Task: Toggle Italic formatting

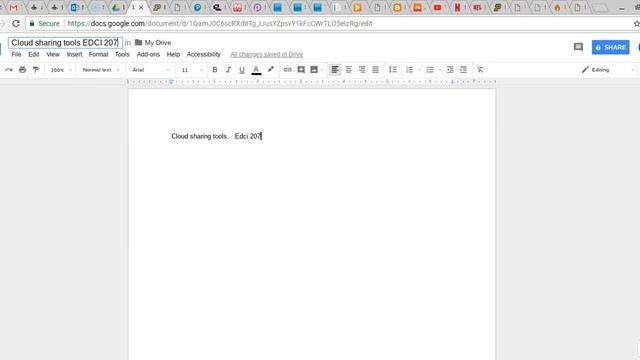Action: click(228, 70)
